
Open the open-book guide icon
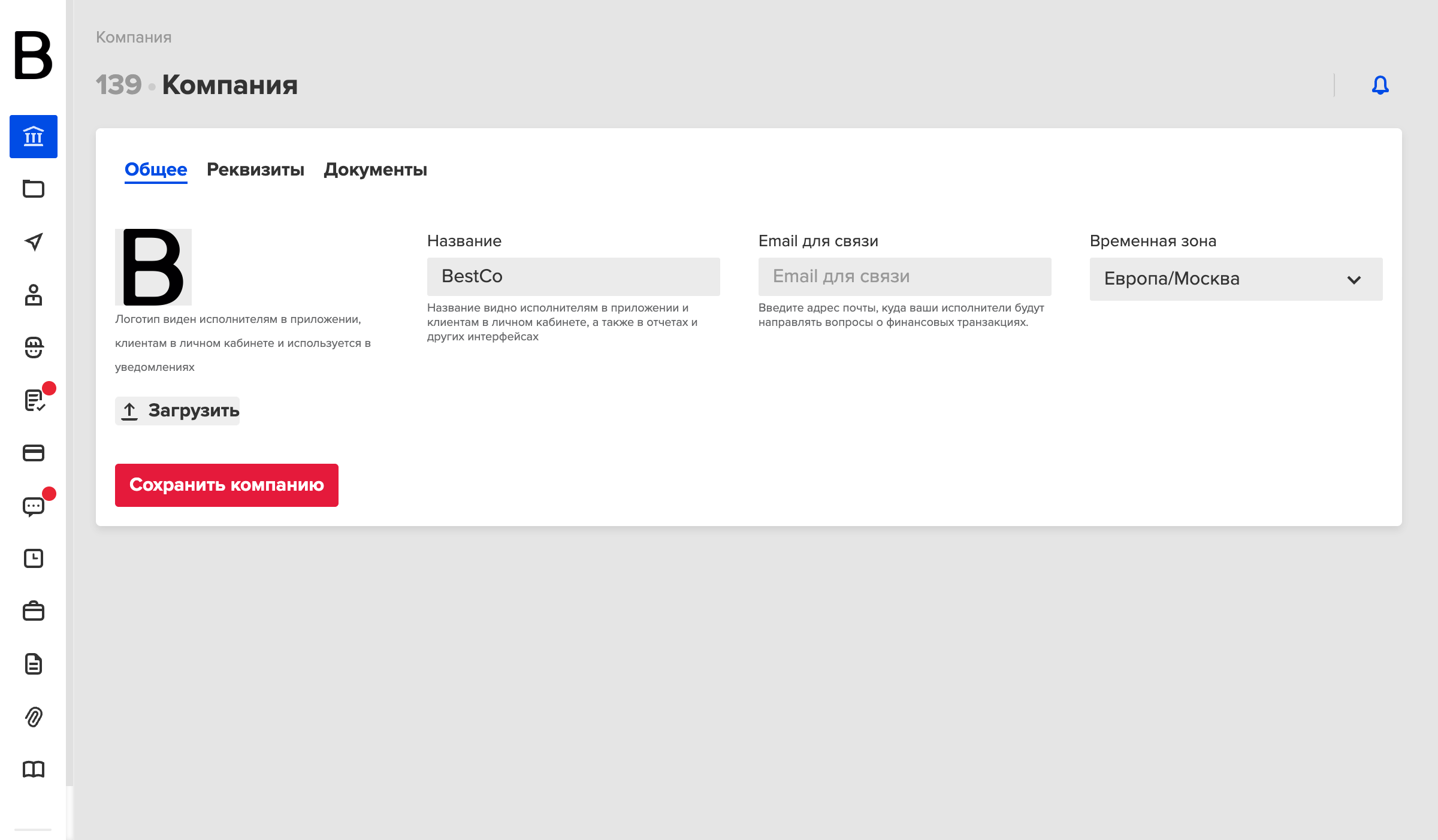pyautogui.click(x=34, y=769)
